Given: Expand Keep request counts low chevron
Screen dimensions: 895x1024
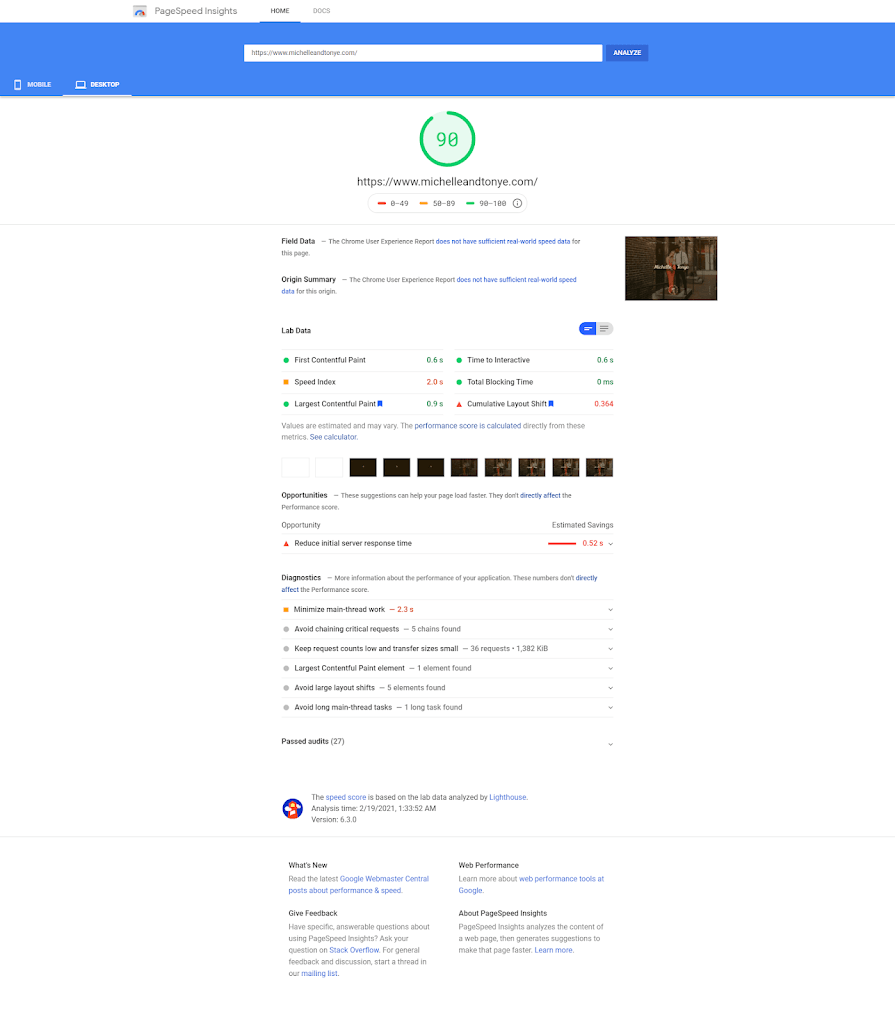Looking at the screenshot, I should click(x=610, y=649).
